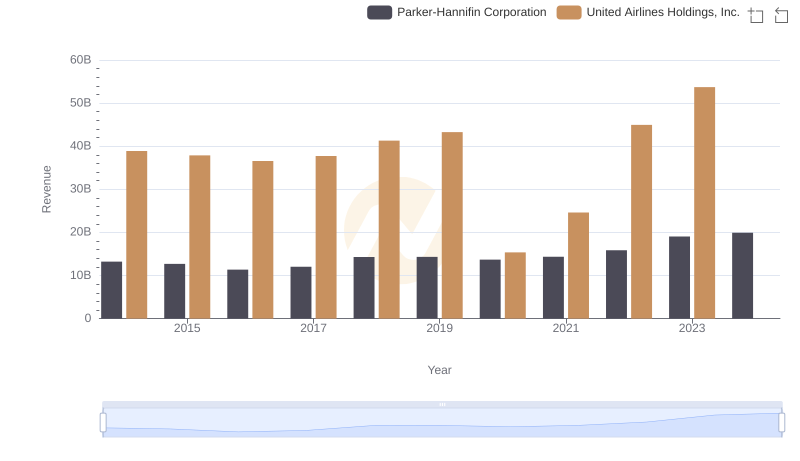
Task: Click the zoom reset icon
Action: point(782,15)
